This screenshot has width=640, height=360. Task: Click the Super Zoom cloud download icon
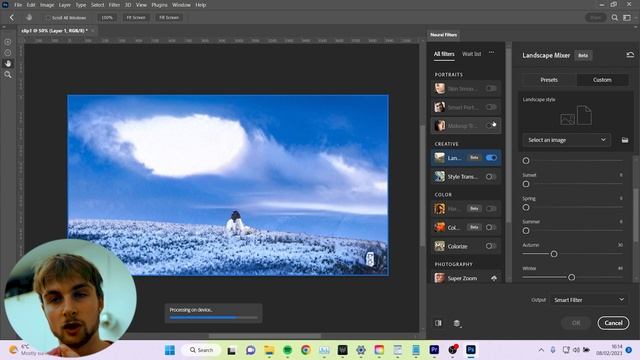click(x=494, y=278)
